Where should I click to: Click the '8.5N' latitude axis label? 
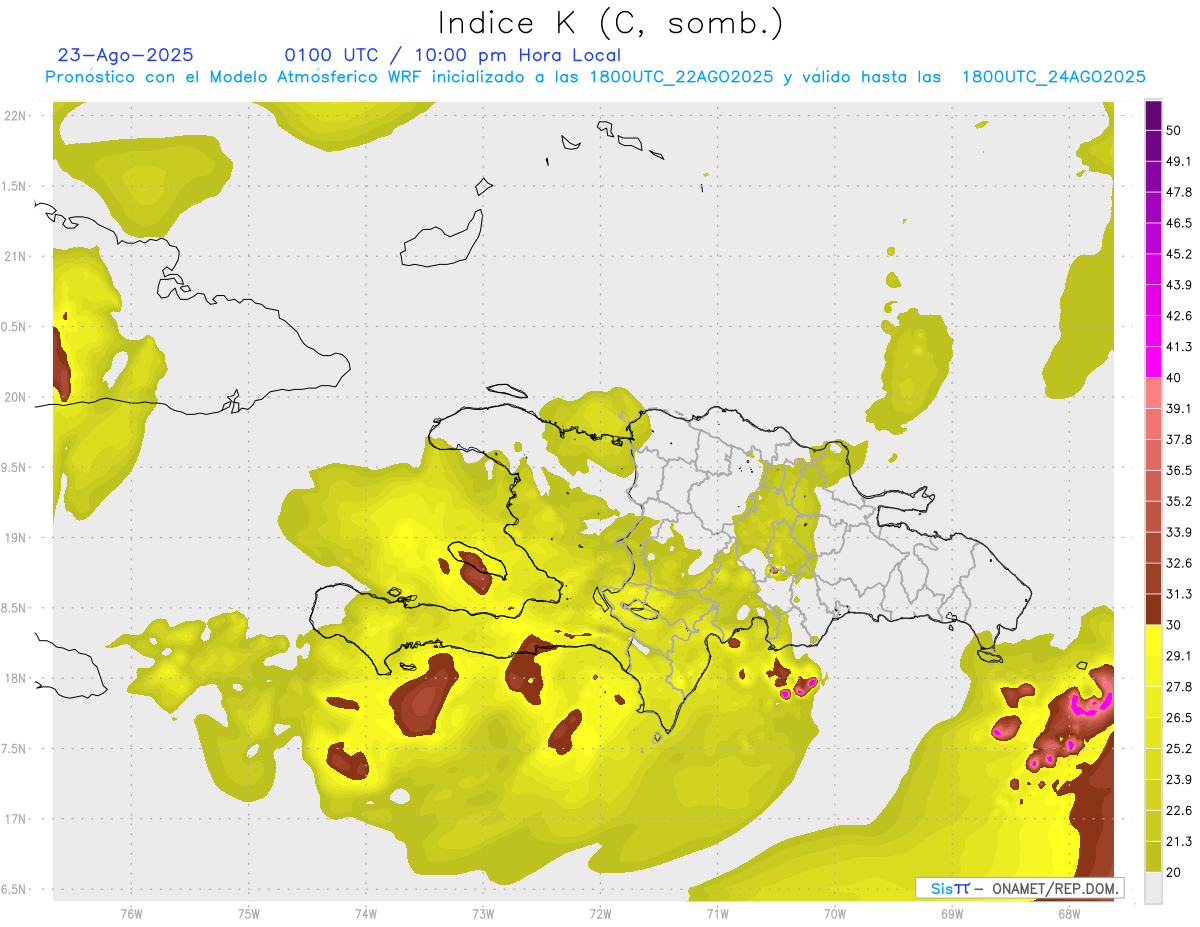(x=15, y=608)
